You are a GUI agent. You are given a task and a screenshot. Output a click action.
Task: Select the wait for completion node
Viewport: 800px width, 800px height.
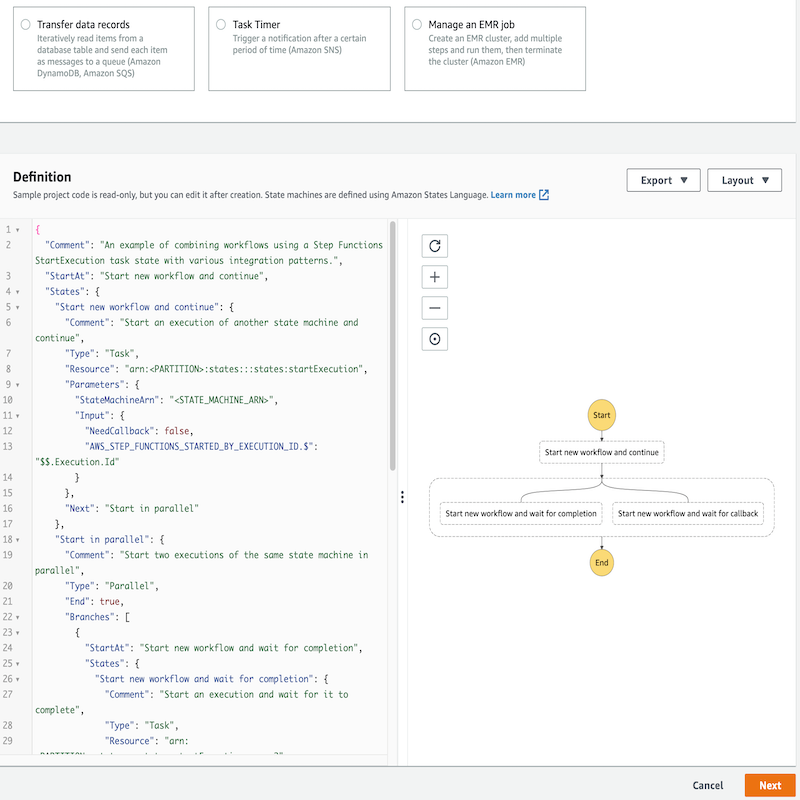pyautogui.click(x=521, y=513)
